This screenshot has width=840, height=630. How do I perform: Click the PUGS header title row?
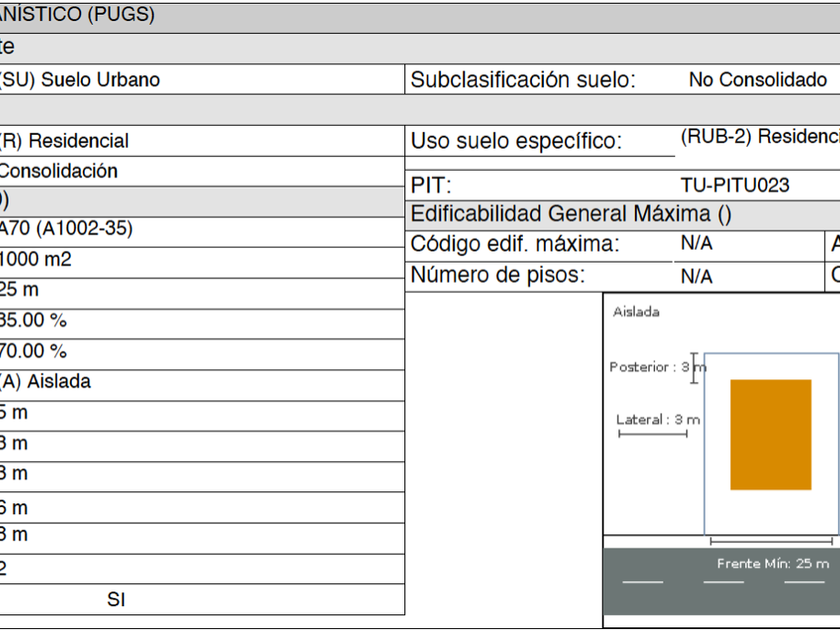[78, 16]
